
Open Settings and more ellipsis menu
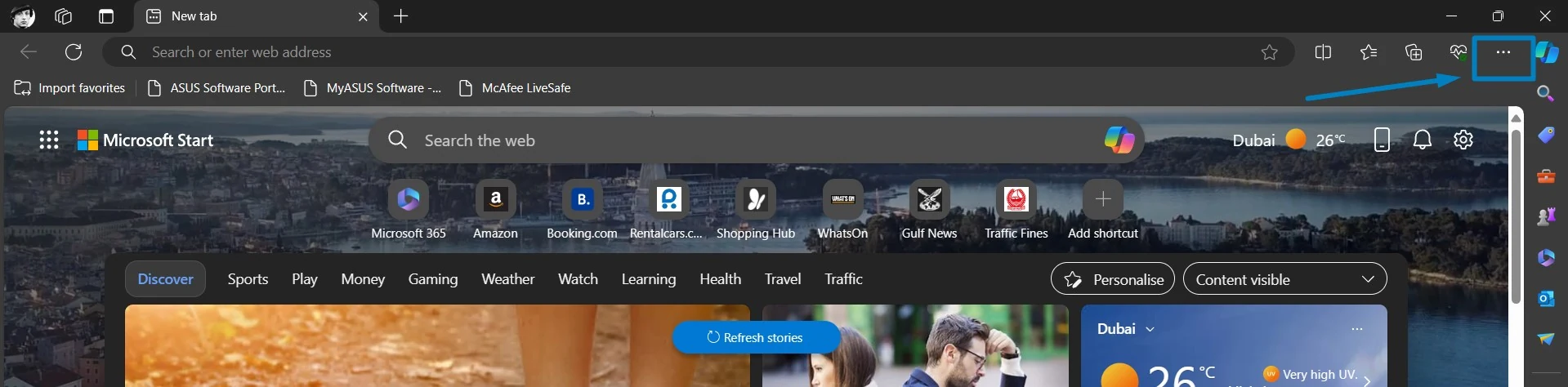[1503, 52]
